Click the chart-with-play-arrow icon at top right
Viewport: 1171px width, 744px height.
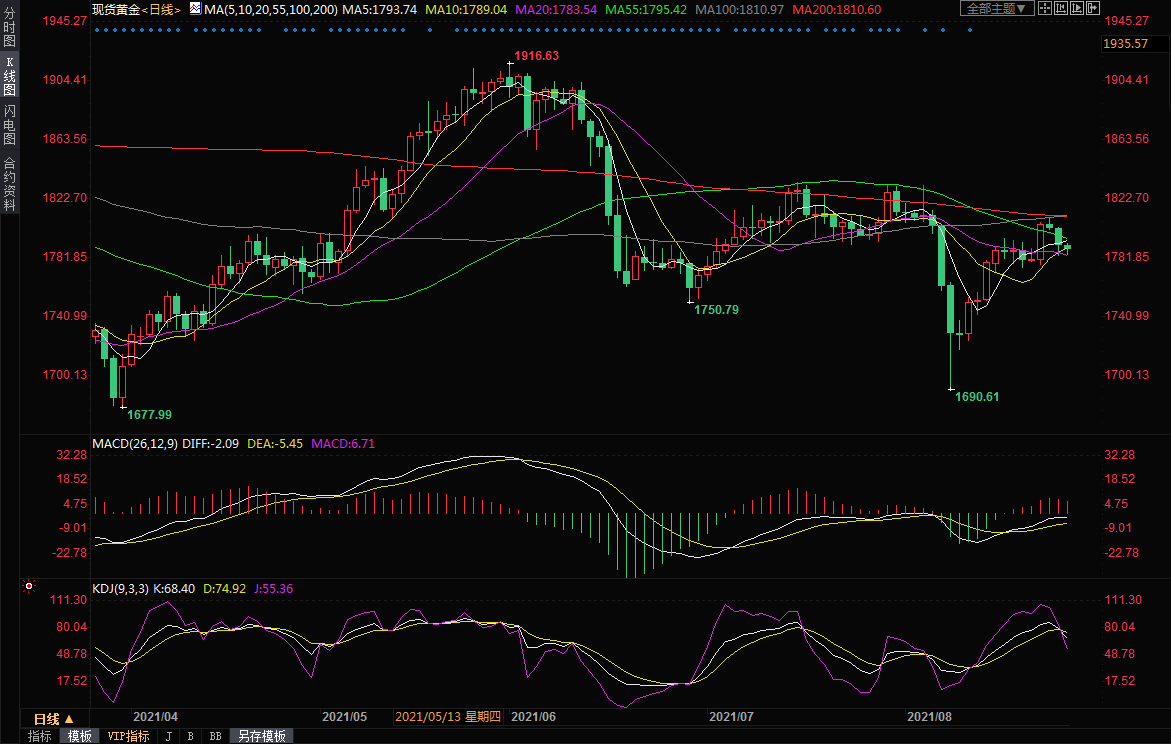coord(1077,8)
